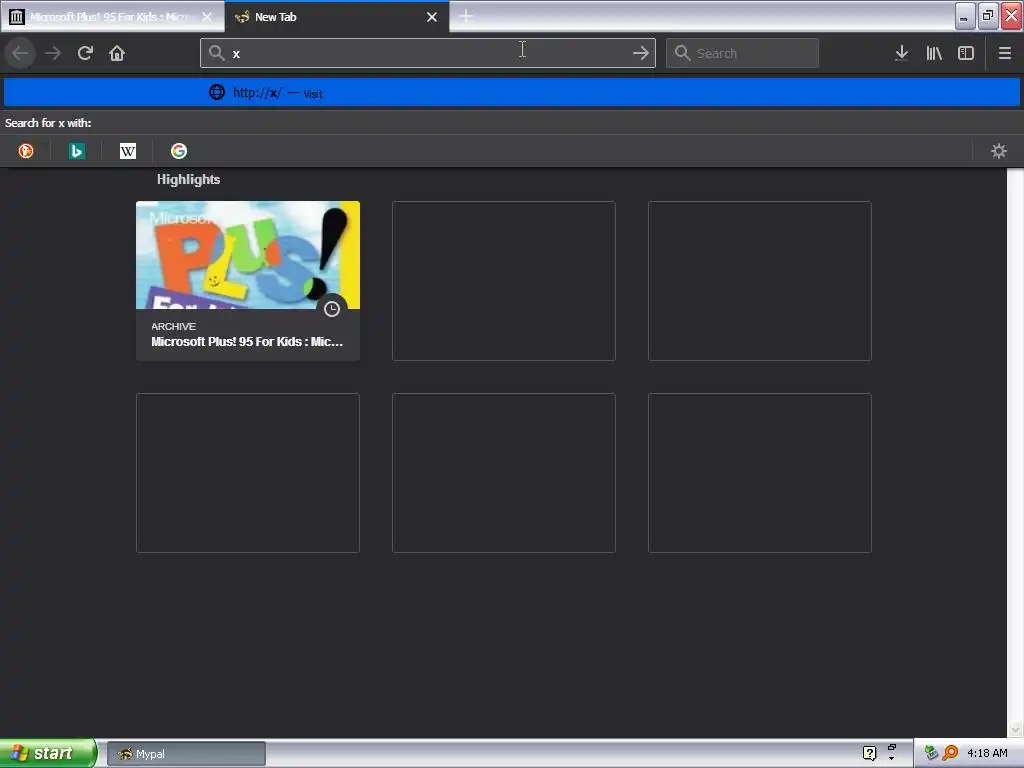The width and height of the screenshot is (1024, 768).
Task: Click the scrollbar down arrow
Action: coord(1015,729)
